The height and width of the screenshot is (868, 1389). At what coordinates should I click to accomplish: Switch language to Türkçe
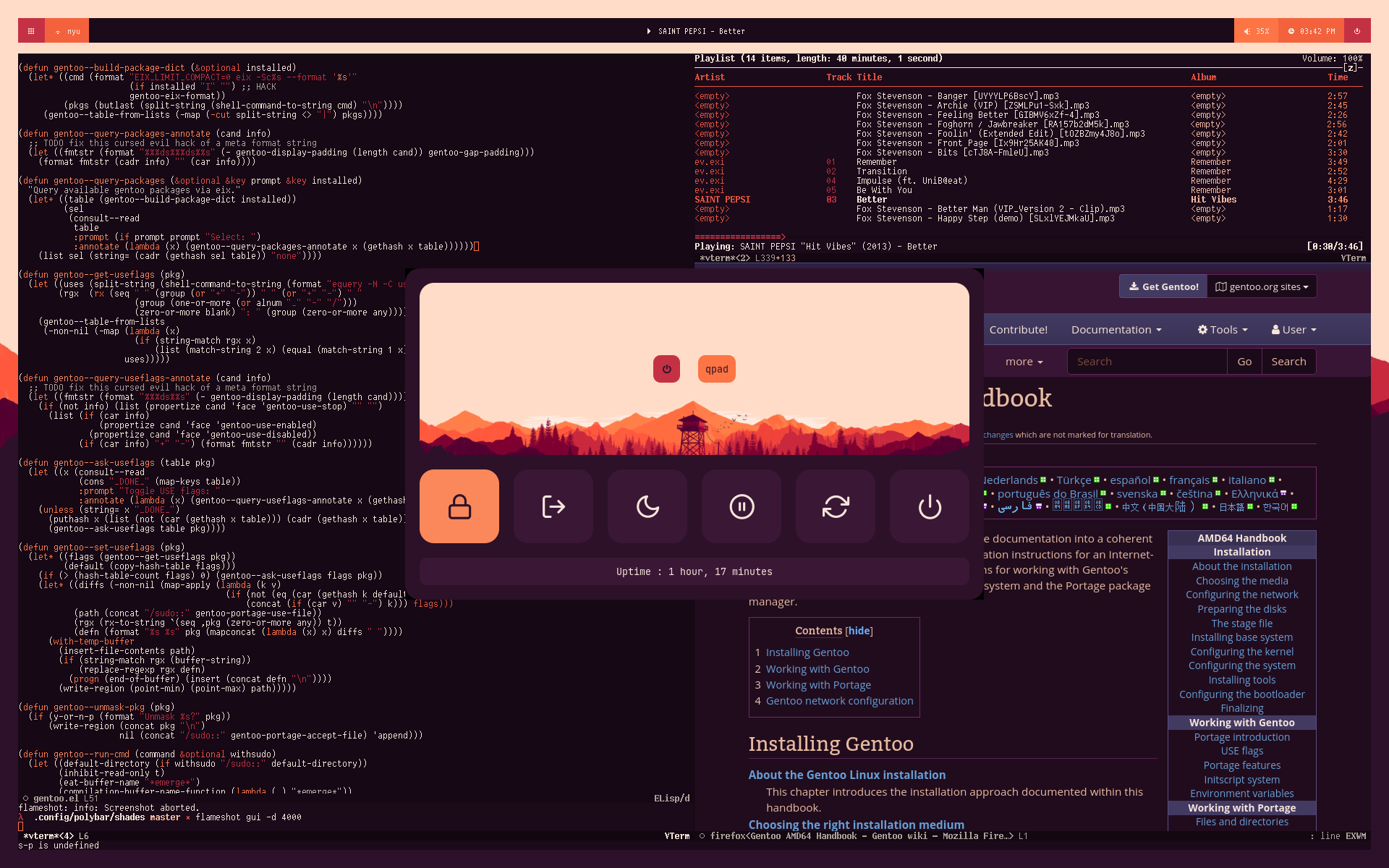(x=1074, y=480)
